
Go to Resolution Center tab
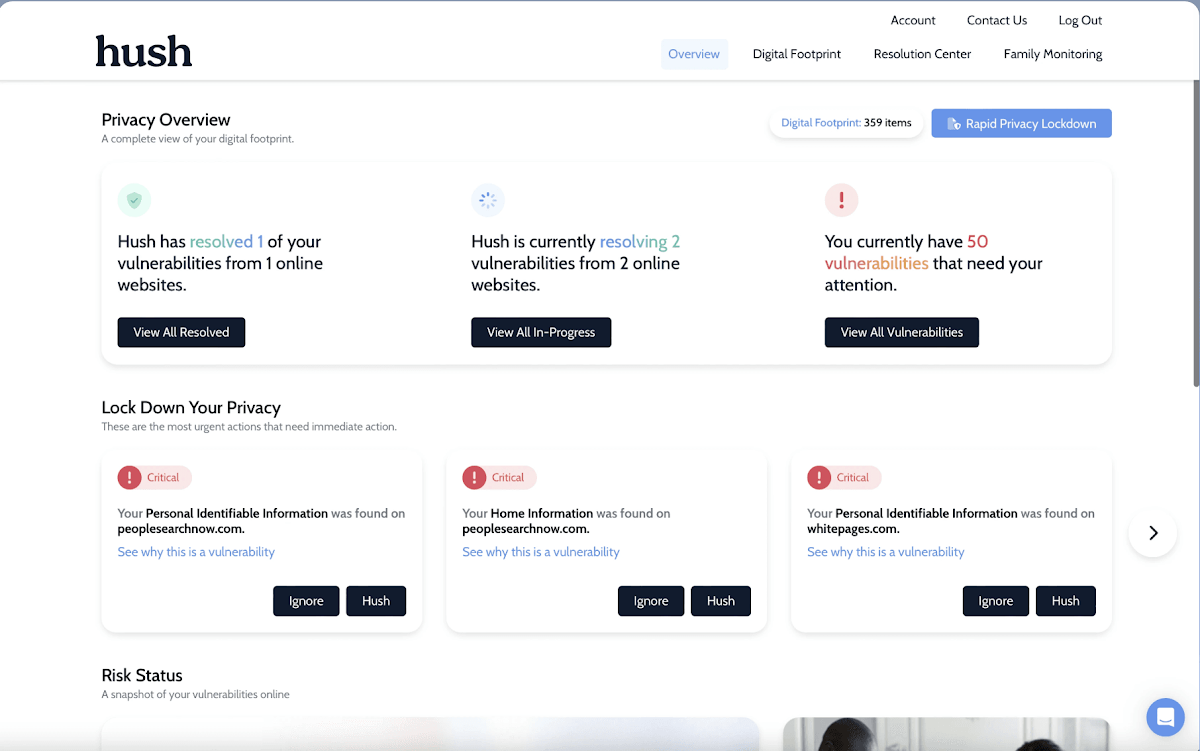pyautogui.click(x=922, y=54)
